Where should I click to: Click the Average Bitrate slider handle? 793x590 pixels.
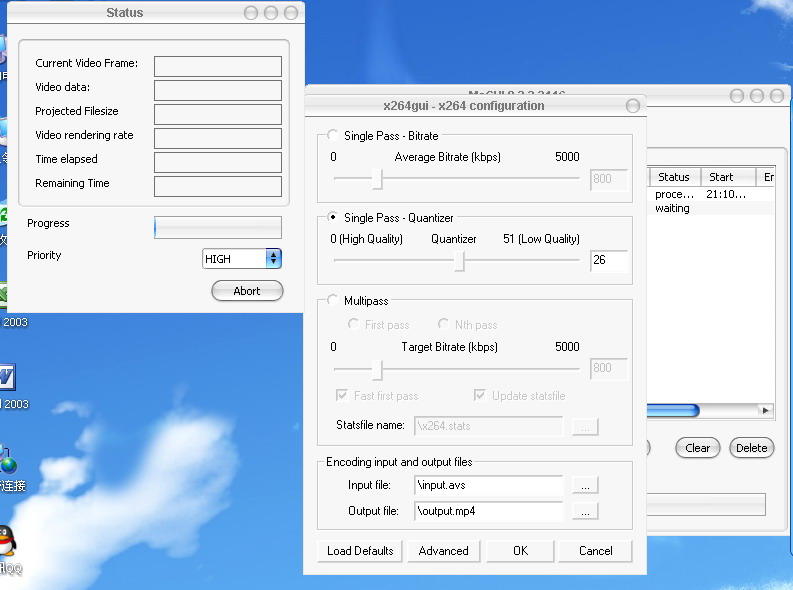point(377,178)
